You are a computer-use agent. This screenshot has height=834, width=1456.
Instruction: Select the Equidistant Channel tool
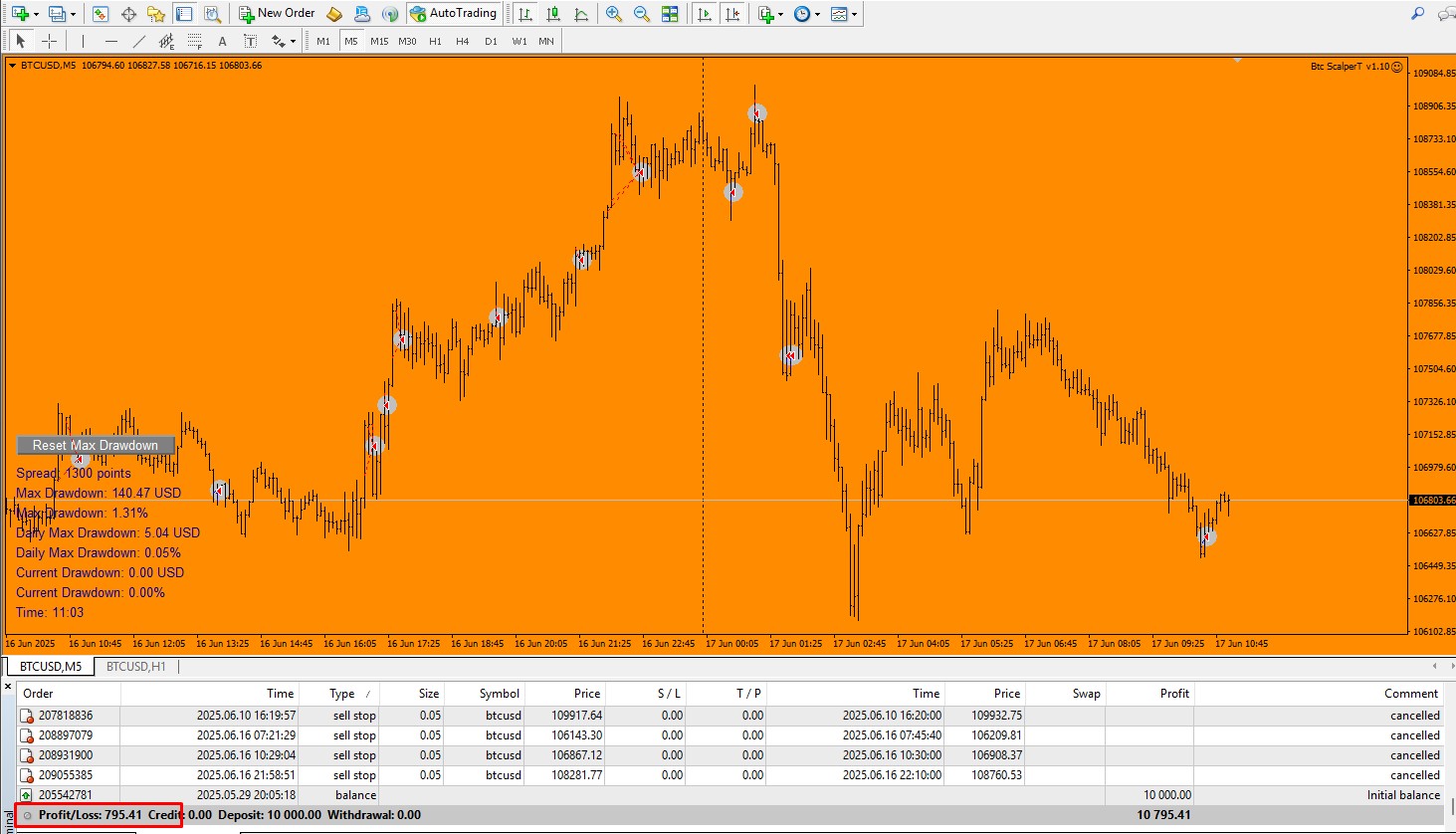pyautogui.click(x=167, y=41)
